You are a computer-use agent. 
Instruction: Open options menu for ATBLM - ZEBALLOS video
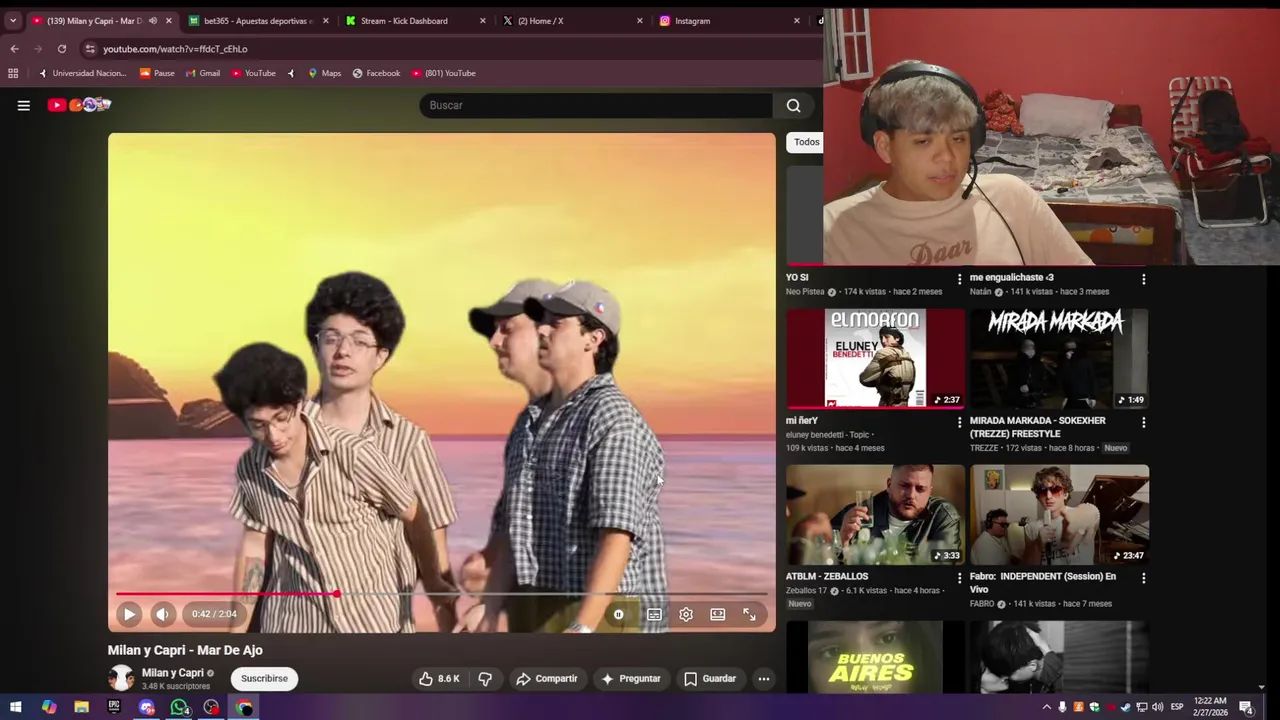pos(959,578)
